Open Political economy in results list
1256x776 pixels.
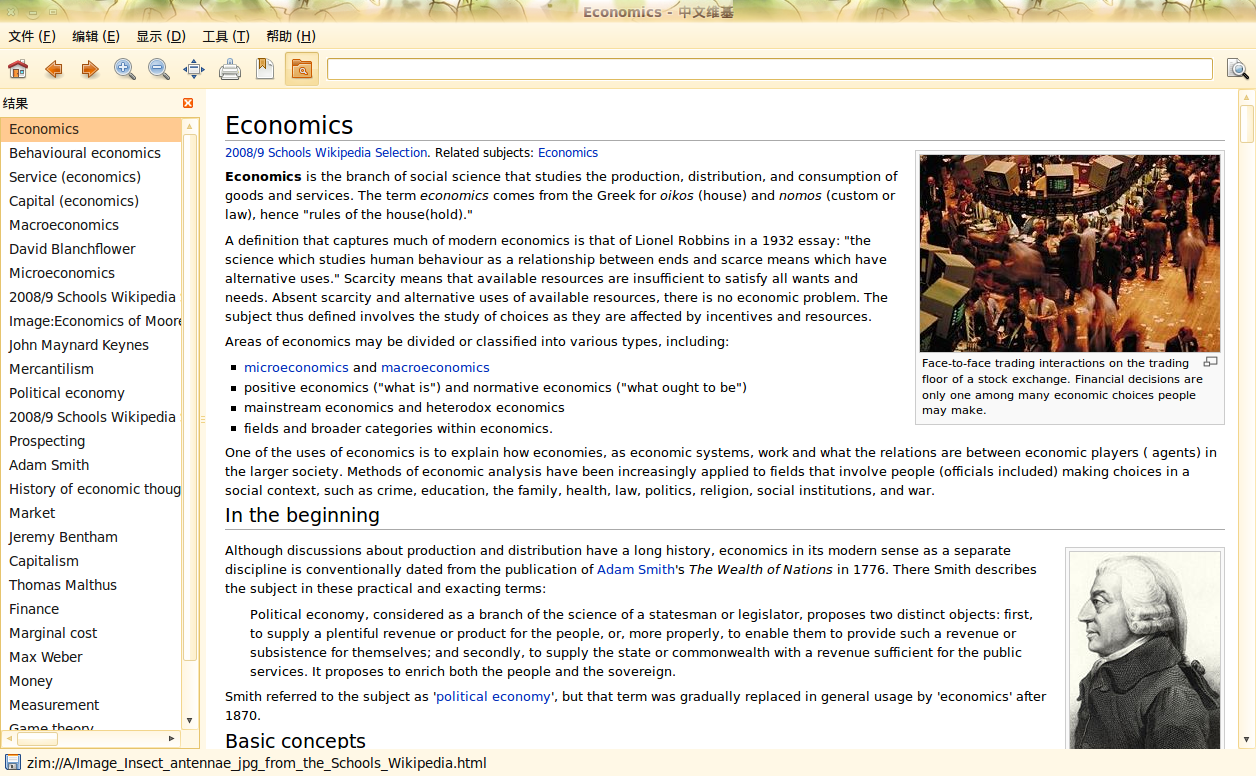91,393
